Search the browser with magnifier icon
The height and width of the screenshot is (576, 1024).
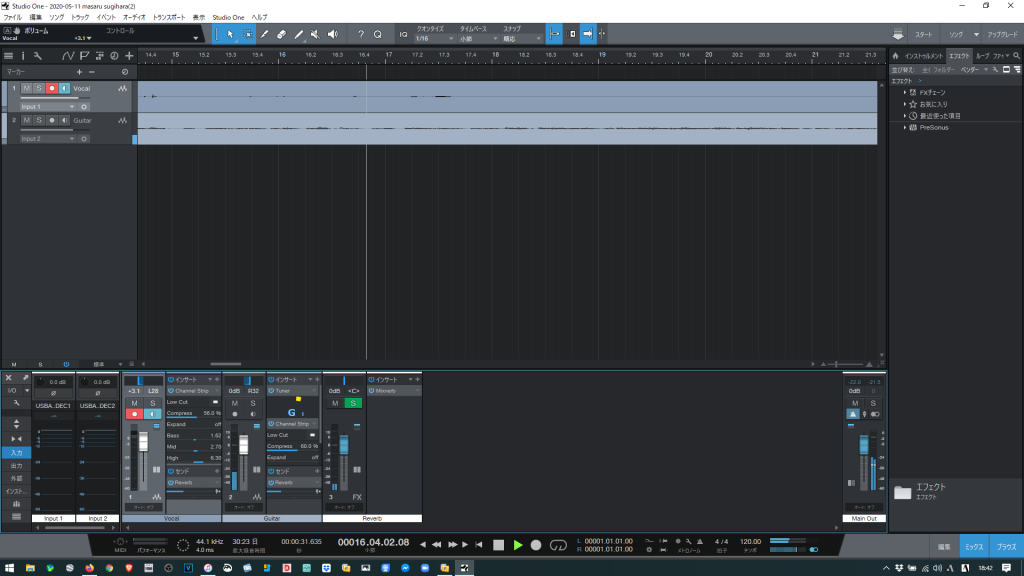1016,56
